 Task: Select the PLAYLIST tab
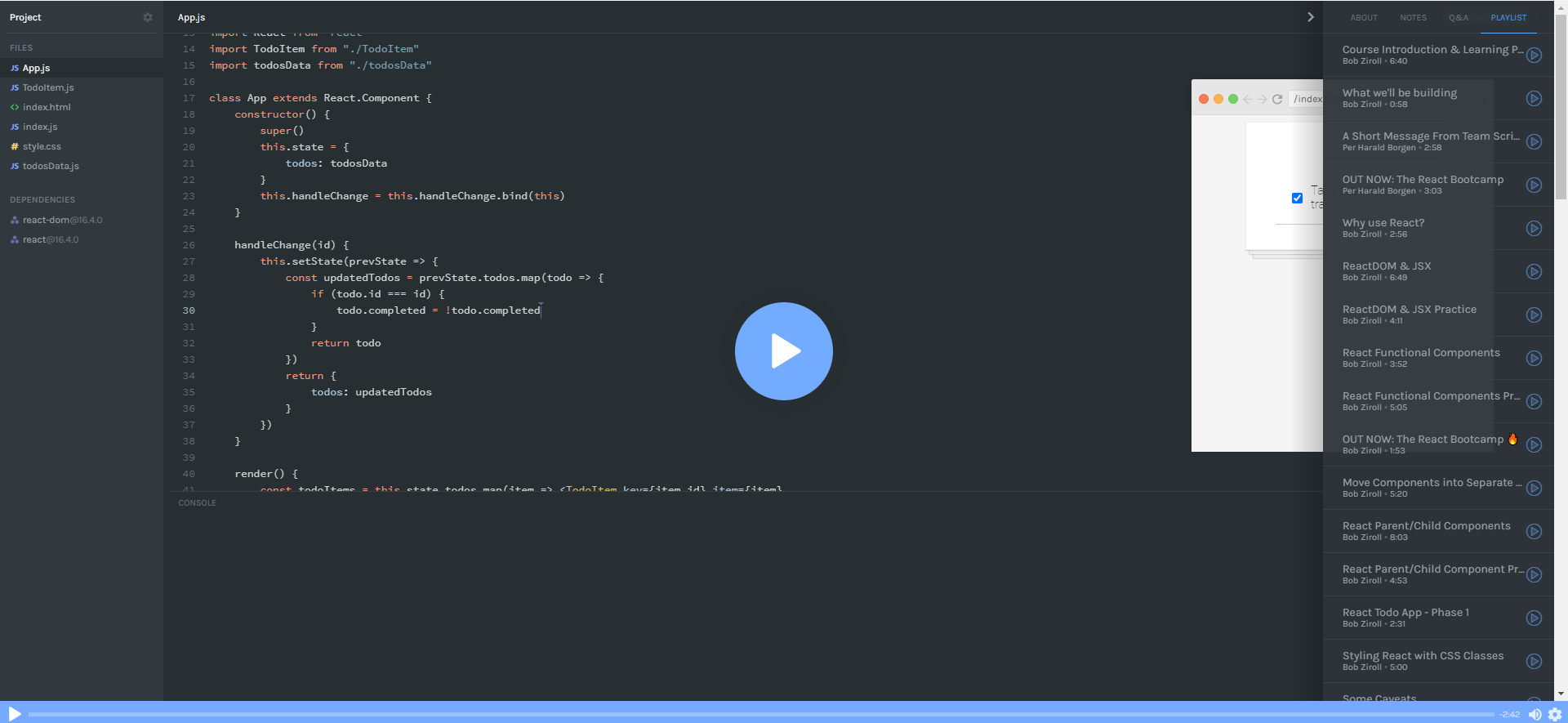coord(1508,17)
